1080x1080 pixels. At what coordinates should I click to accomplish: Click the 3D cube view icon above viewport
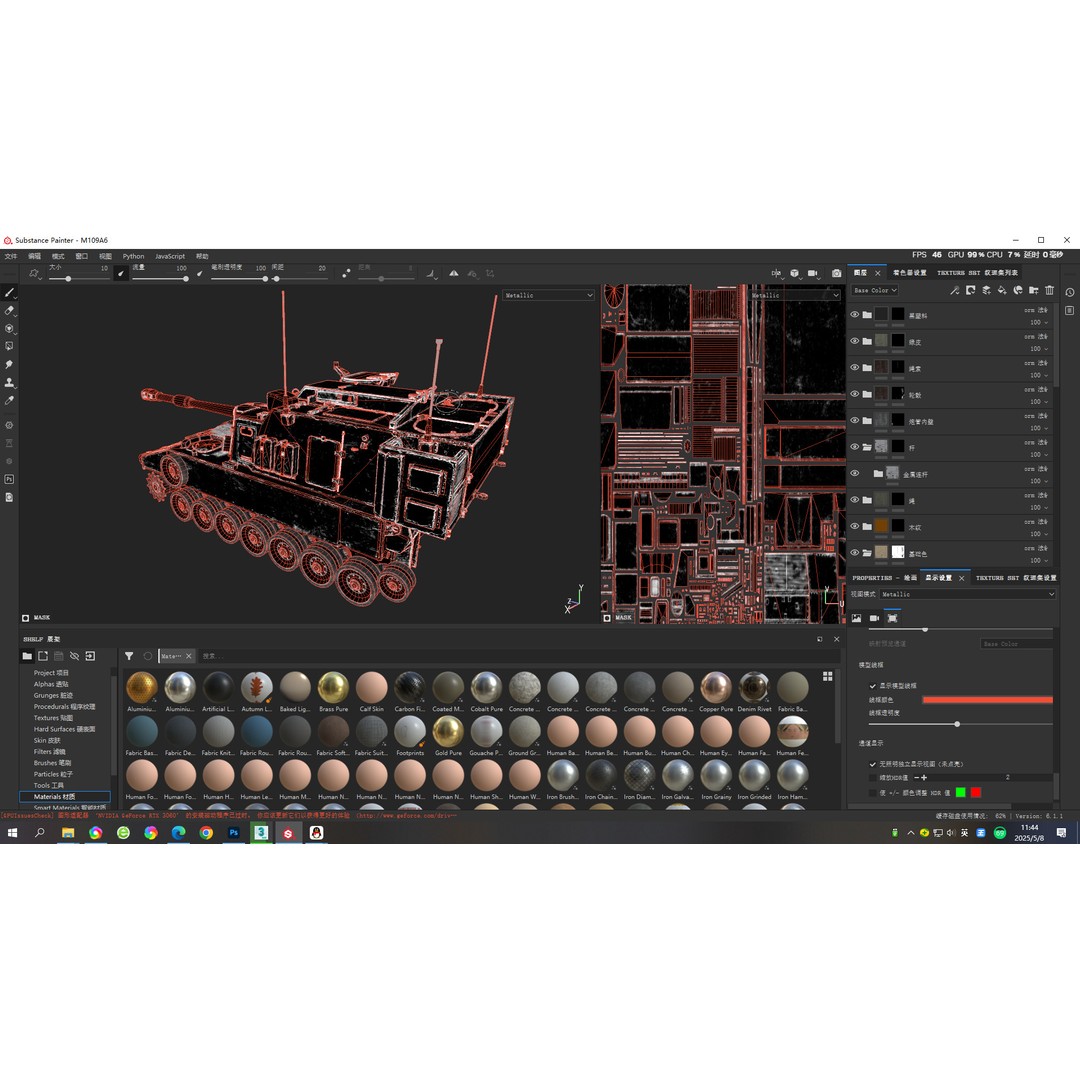click(794, 273)
